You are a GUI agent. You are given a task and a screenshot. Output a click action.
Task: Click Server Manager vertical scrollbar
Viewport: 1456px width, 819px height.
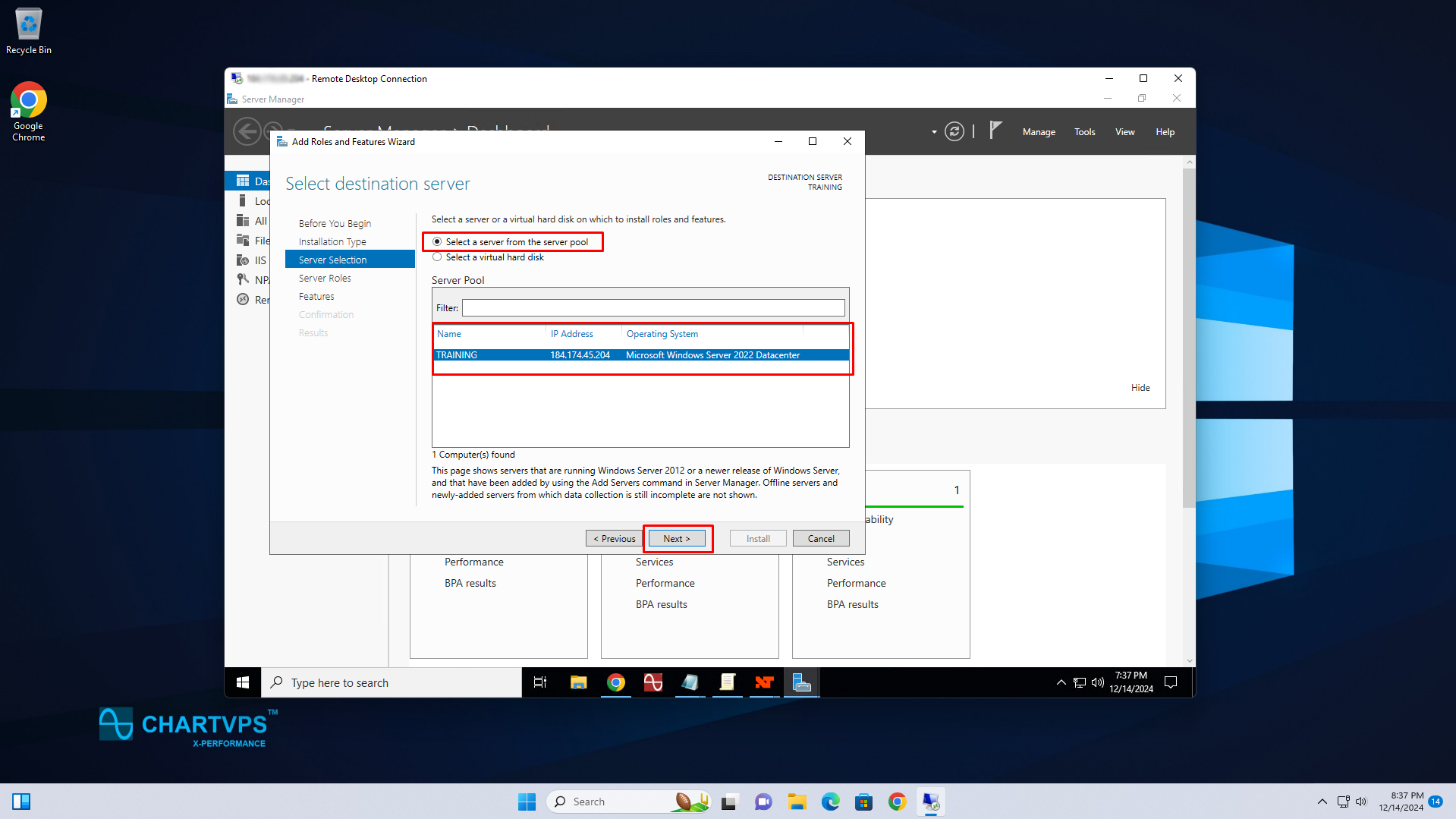click(x=1189, y=338)
